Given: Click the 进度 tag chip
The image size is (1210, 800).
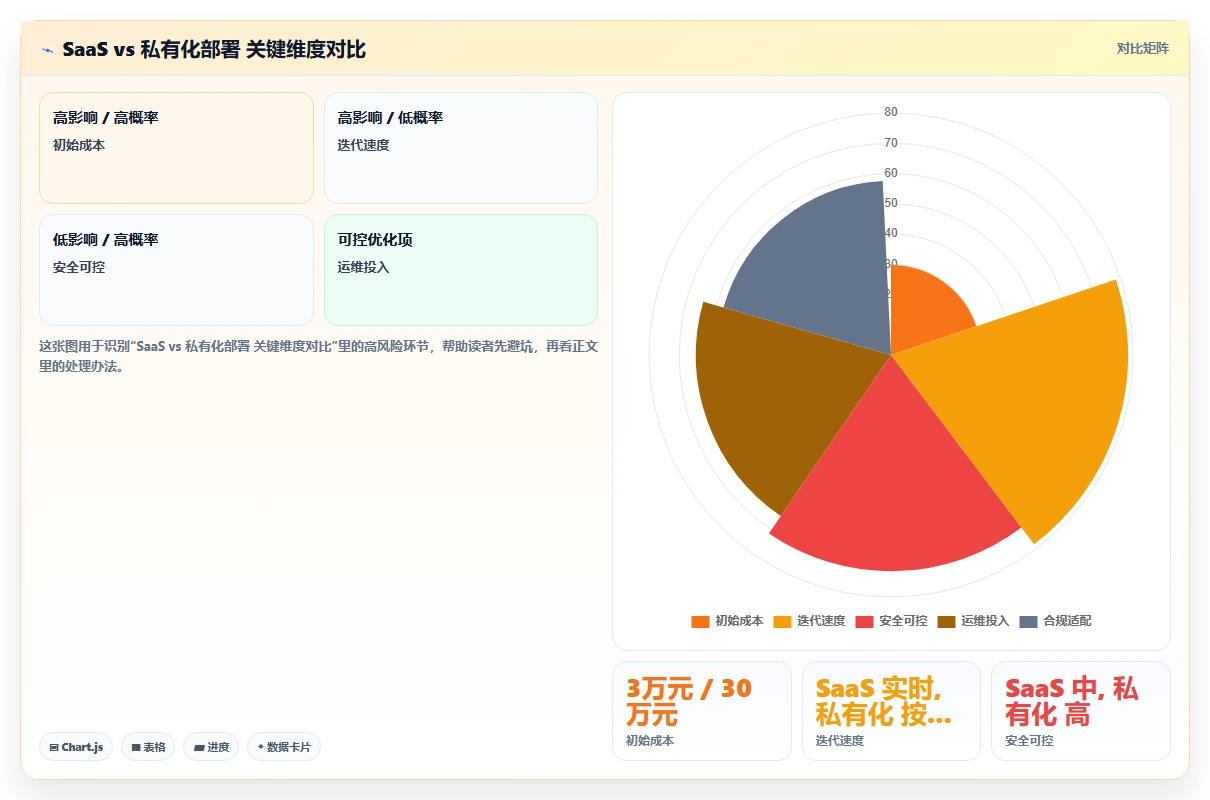Looking at the screenshot, I should click(211, 747).
